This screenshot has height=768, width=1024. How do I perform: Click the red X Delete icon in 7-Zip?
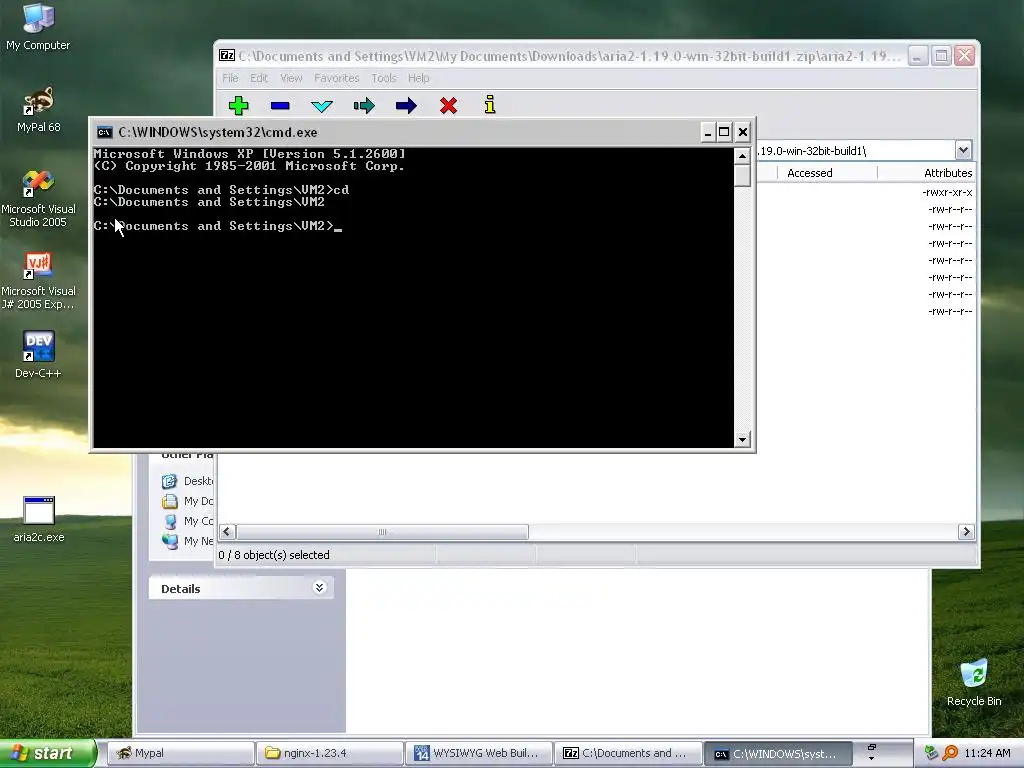point(448,105)
